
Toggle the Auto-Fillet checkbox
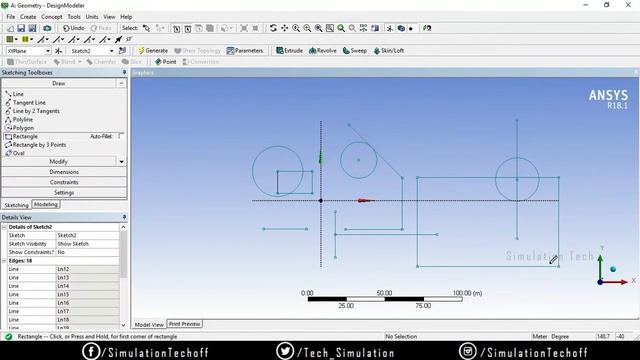point(121,136)
